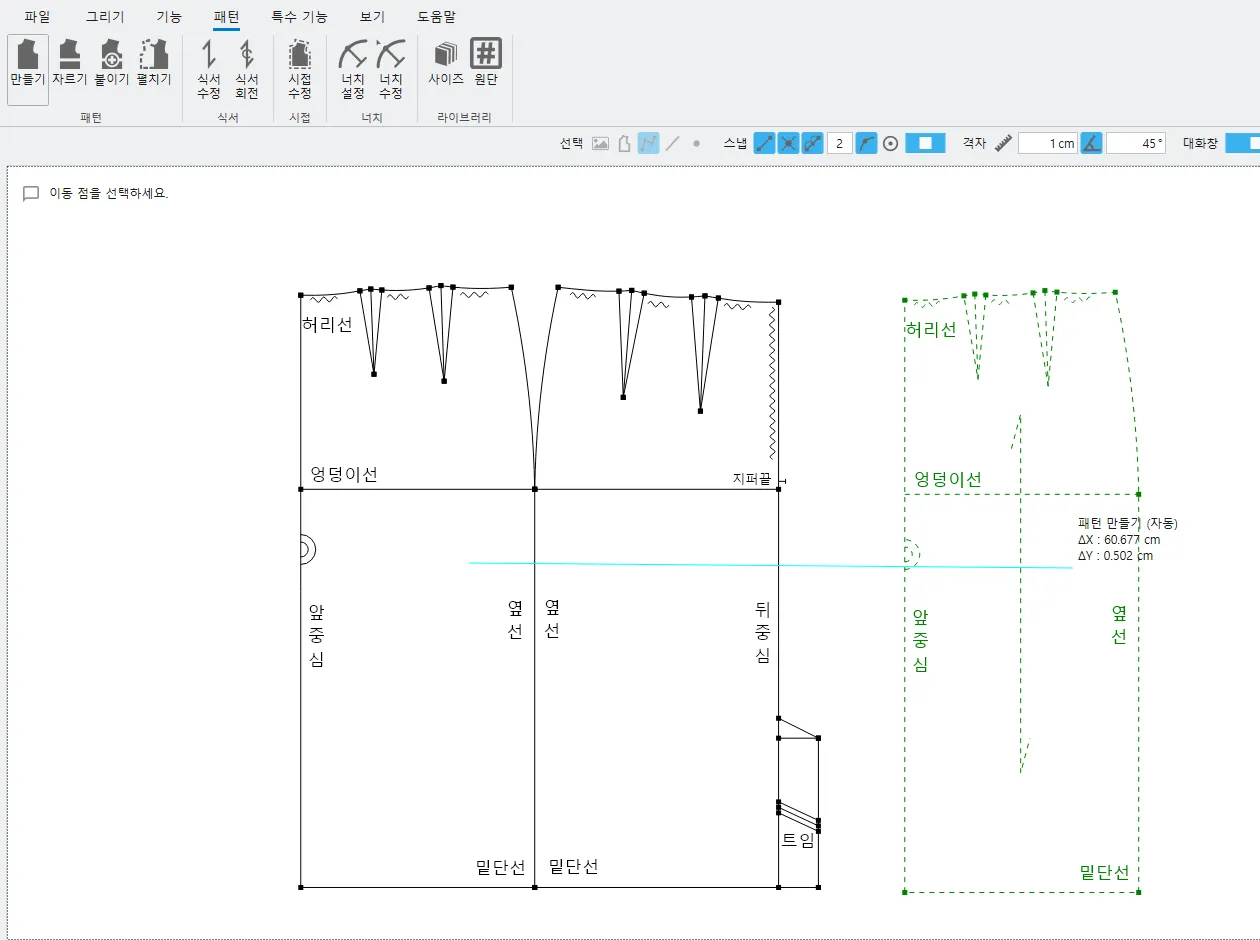Click the 시접 수정 seam allowance tool
The height and width of the screenshot is (940, 1260).
[x=299, y=69]
